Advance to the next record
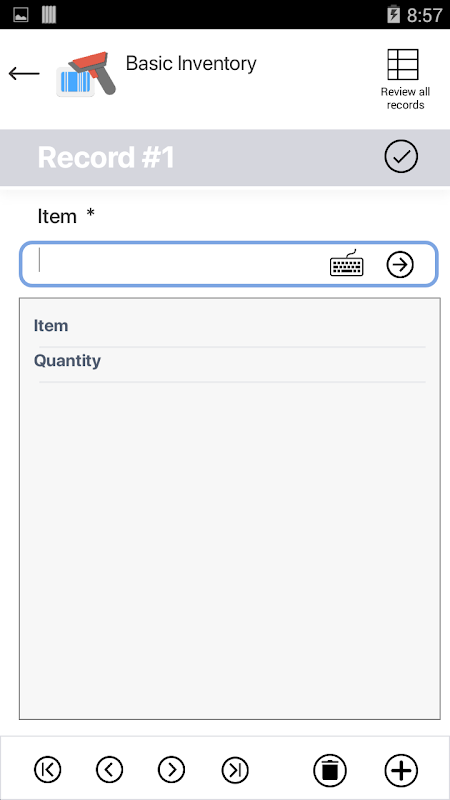The image size is (450, 800). point(171,769)
